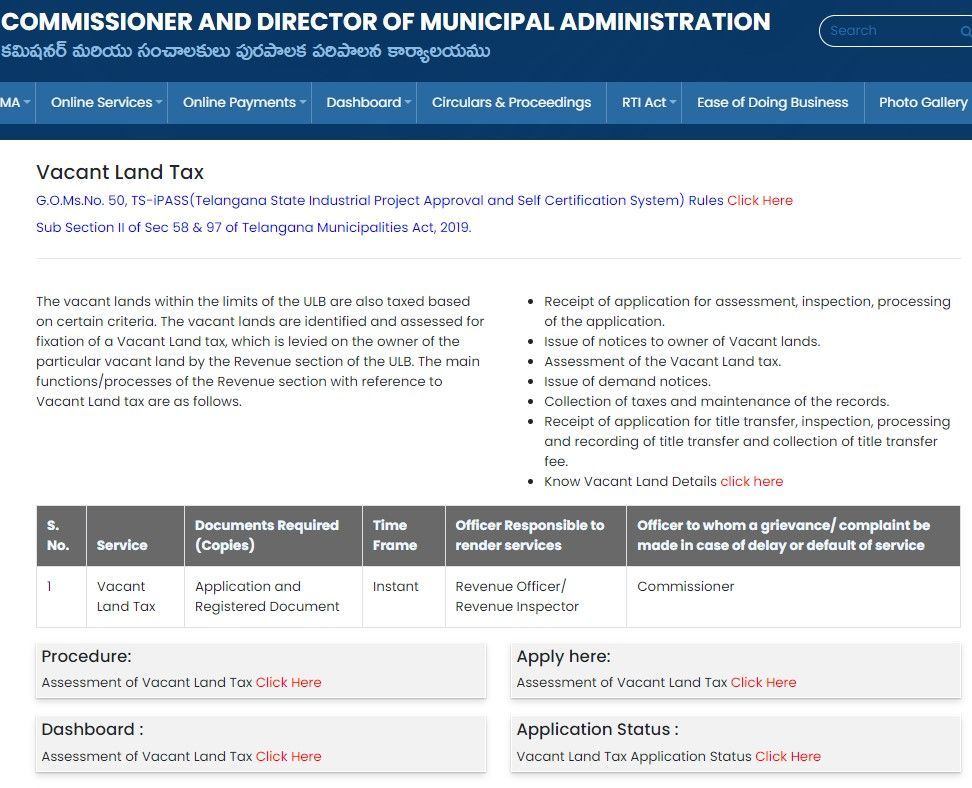
Task: Expand the Online Services dropdown
Action: coord(100,102)
